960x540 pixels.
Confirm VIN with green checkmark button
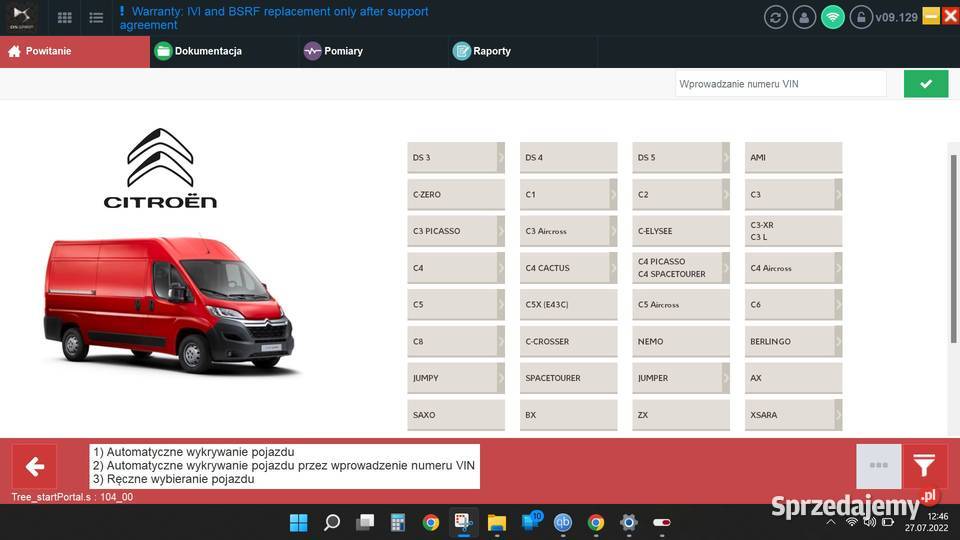926,84
